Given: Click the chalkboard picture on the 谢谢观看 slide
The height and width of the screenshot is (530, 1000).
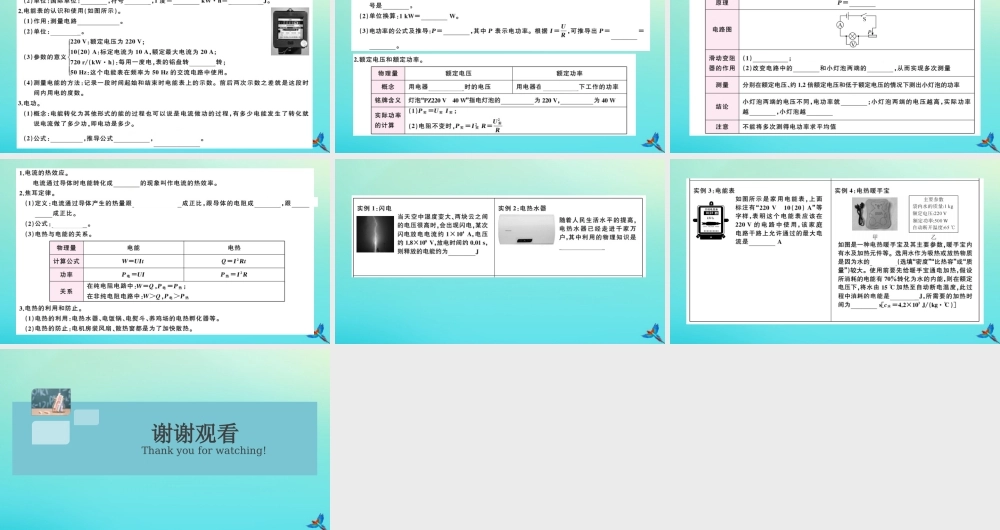Looking at the screenshot, I should click(51, 402).
